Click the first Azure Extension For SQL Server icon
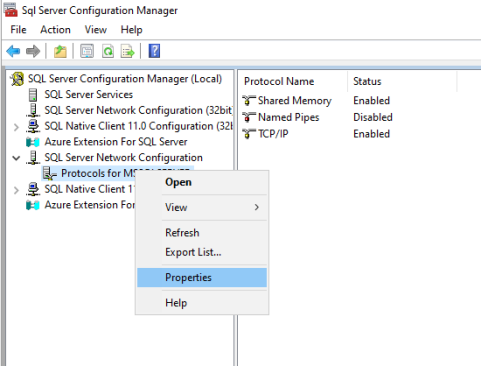The image size is (481, 366). point(33,142)
